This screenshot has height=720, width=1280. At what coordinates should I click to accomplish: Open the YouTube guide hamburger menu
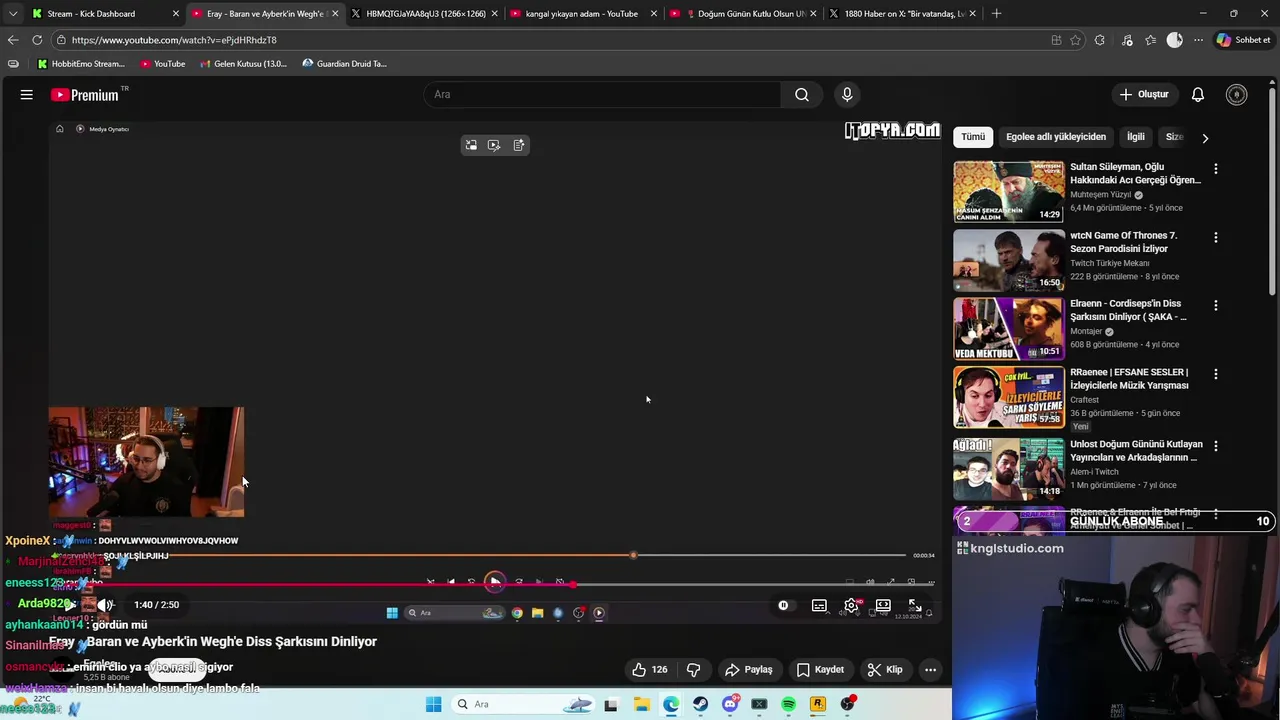[x=27, y=95]
